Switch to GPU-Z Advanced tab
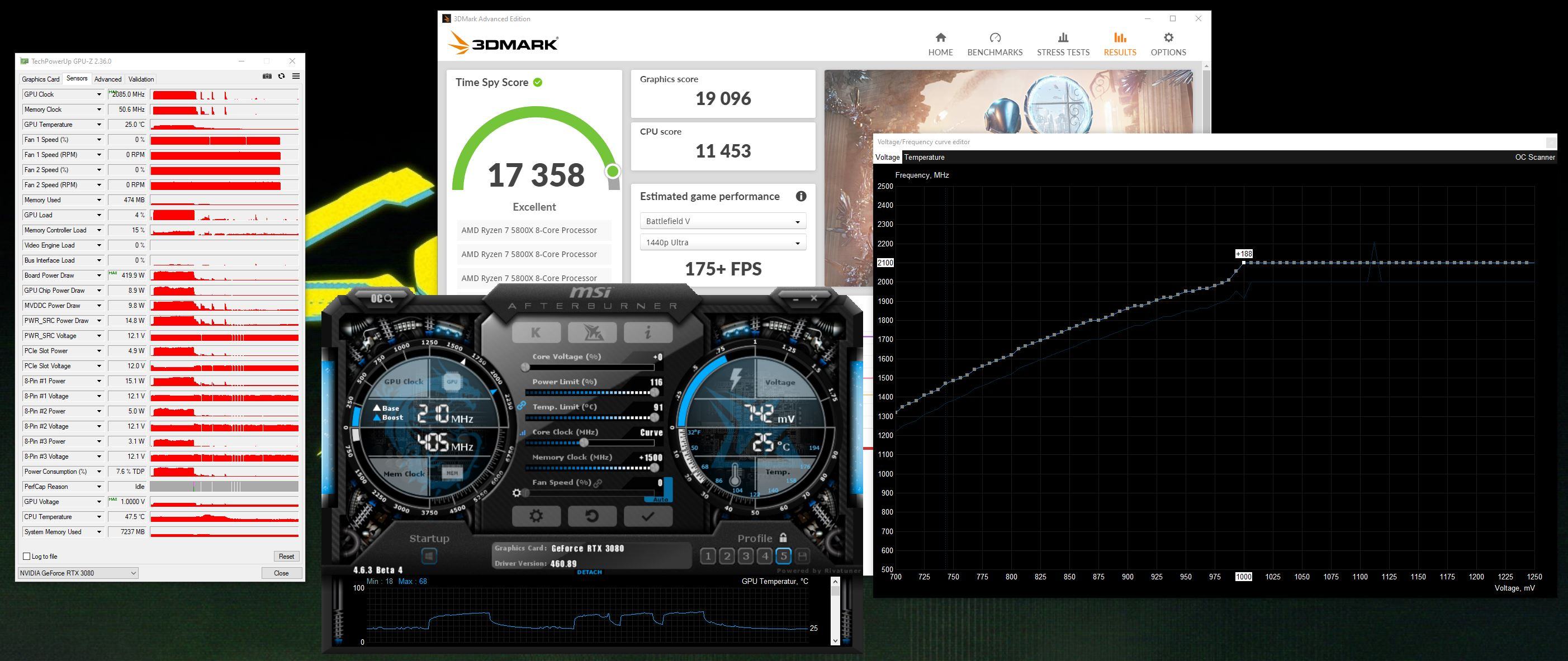The height and width of the screenshot is (661, 1568). (x=108, y=79)
